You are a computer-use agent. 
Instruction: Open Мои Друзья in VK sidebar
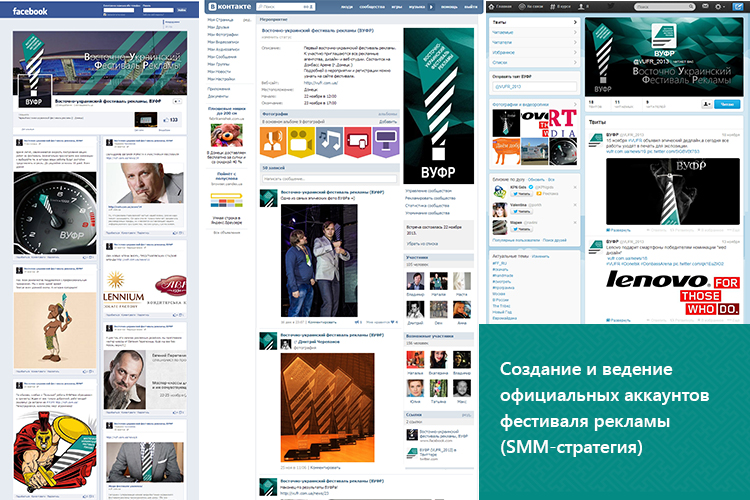click(x=218, y=27)
